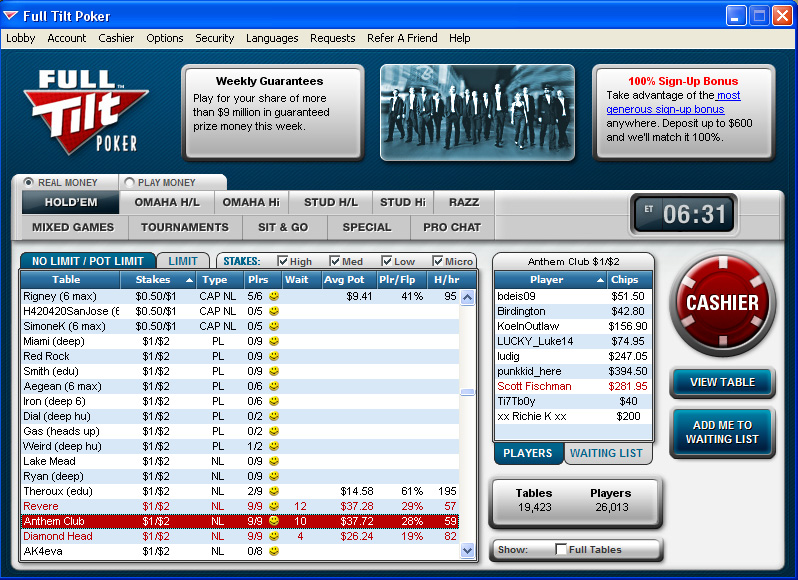
Task: Switch to the Tournaments tab
Action: pos(185,227)
